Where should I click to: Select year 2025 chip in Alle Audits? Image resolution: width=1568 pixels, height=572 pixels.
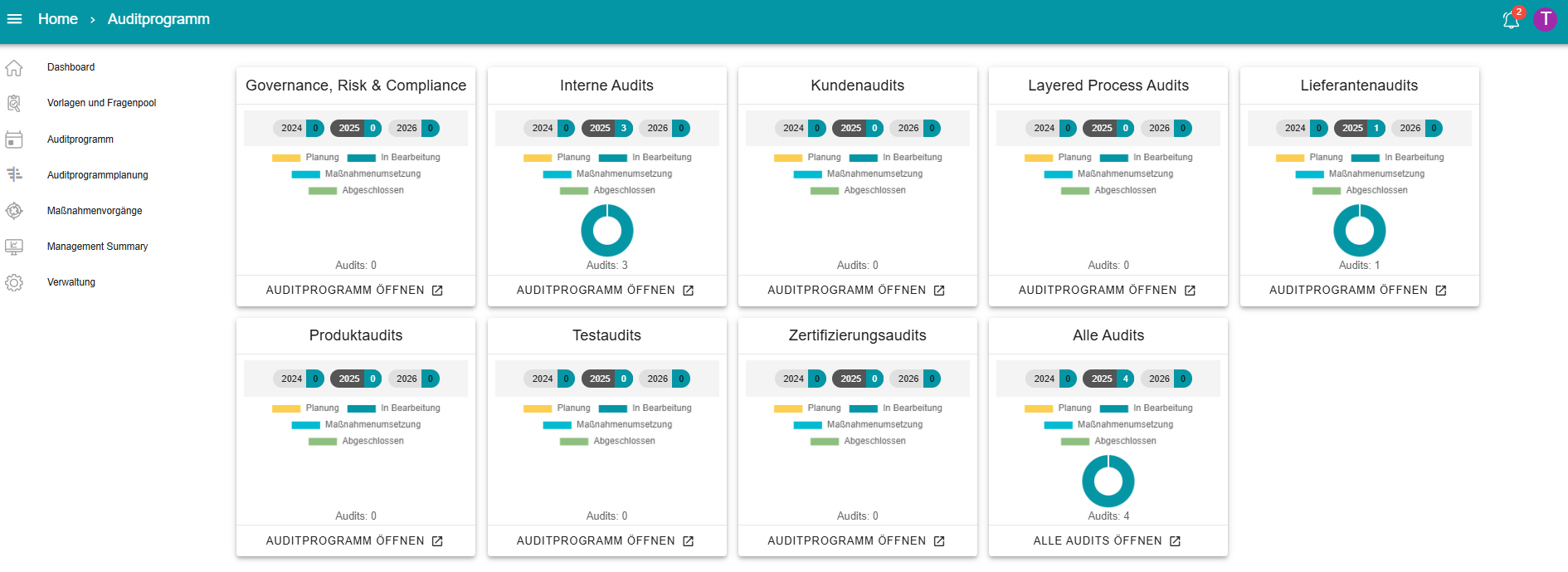click(x=1108, y=379)
